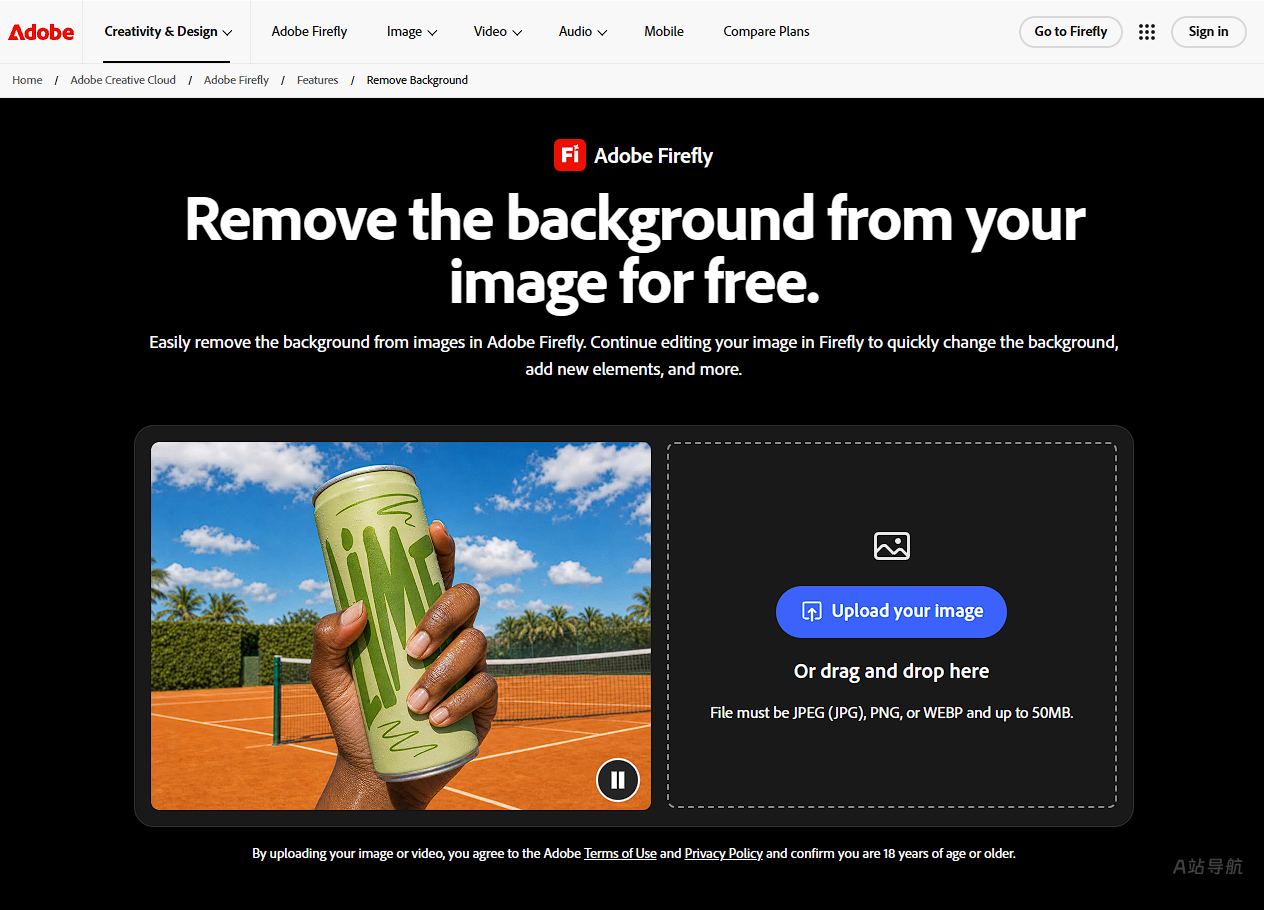Expand the Creativity & Design dropdown
This screenshot has height=910, width=1264.
tap(168, 32)
